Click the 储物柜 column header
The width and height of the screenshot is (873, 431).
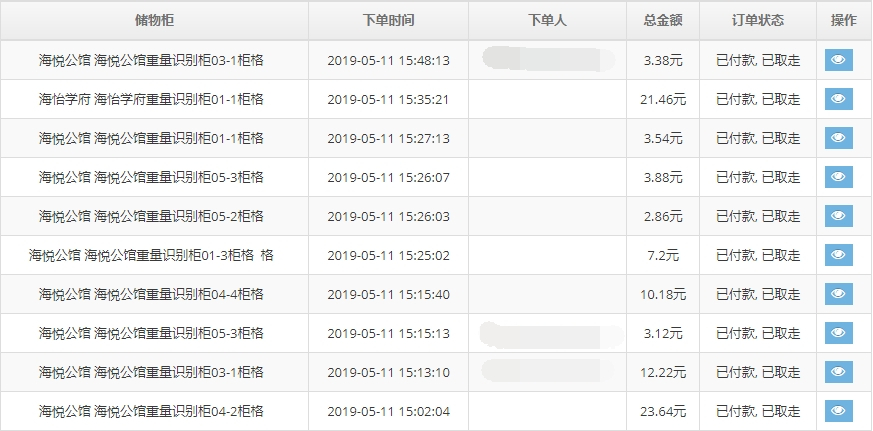(x=152, y=20)
